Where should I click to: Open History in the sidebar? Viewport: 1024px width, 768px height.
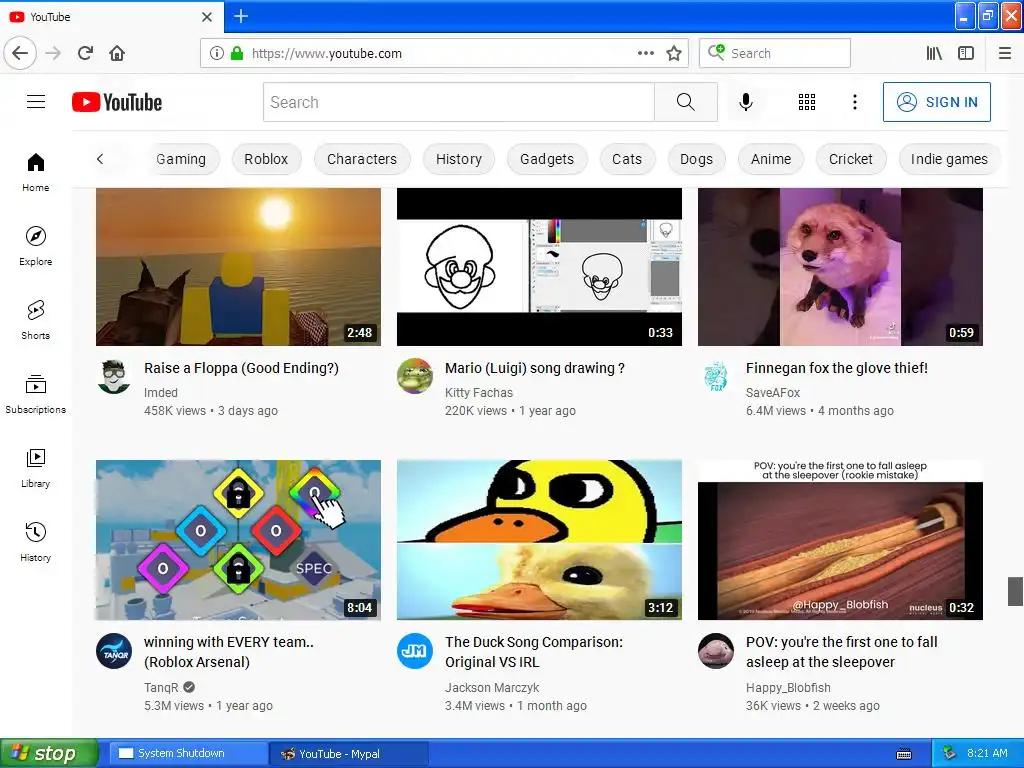35,542
